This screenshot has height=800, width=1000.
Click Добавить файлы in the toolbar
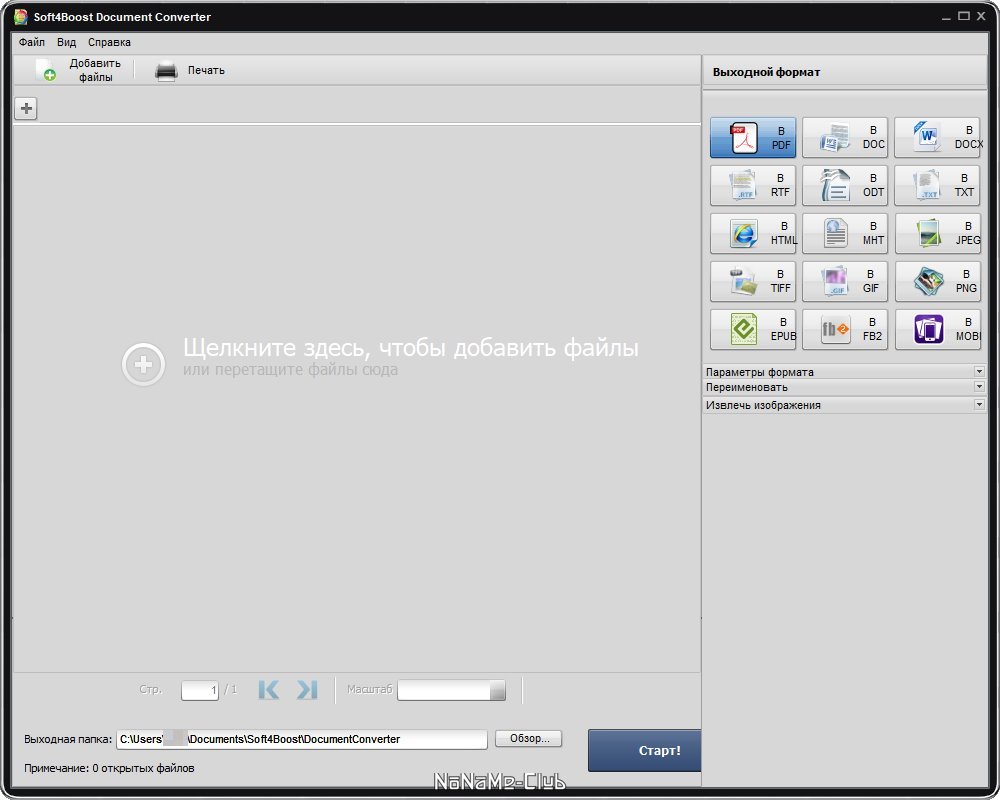78,70
